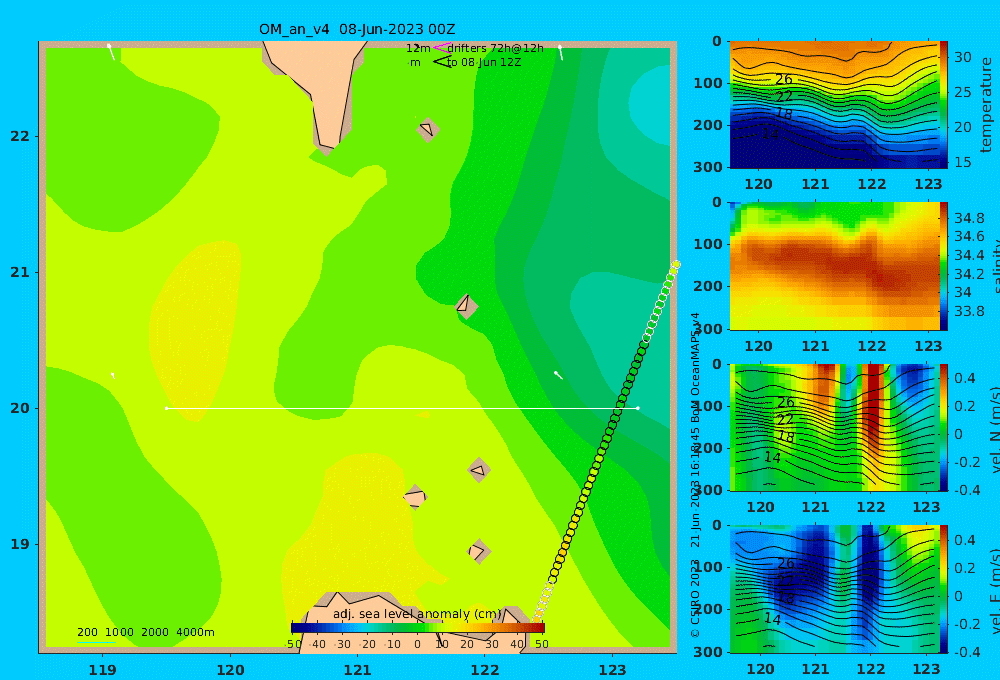This screenshot has height=680, width=1000.
Task: Select the island marker near 19.5N 122E
Action: (479, 471)
